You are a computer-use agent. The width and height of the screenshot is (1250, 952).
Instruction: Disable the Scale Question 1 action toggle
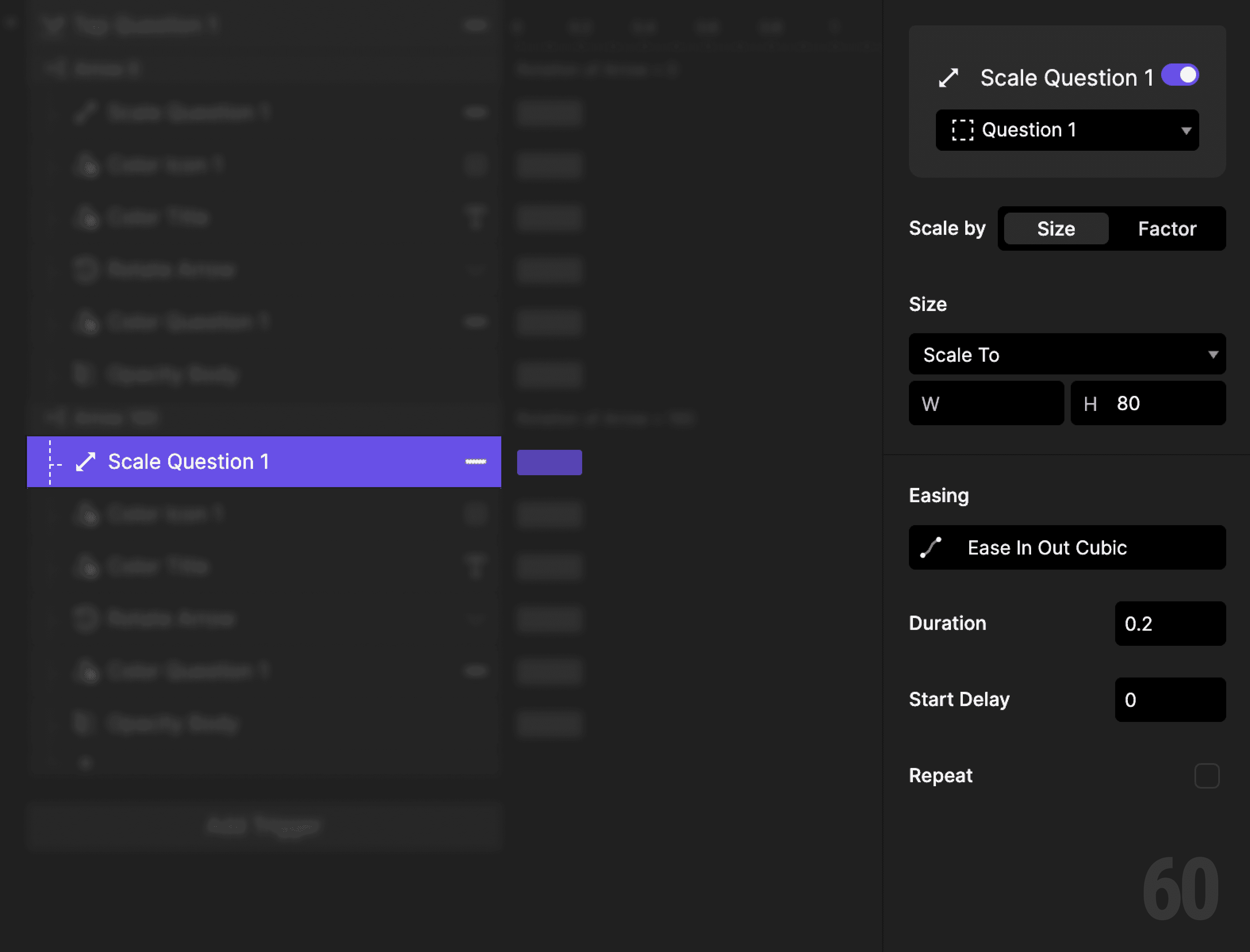click(1180, 75)
